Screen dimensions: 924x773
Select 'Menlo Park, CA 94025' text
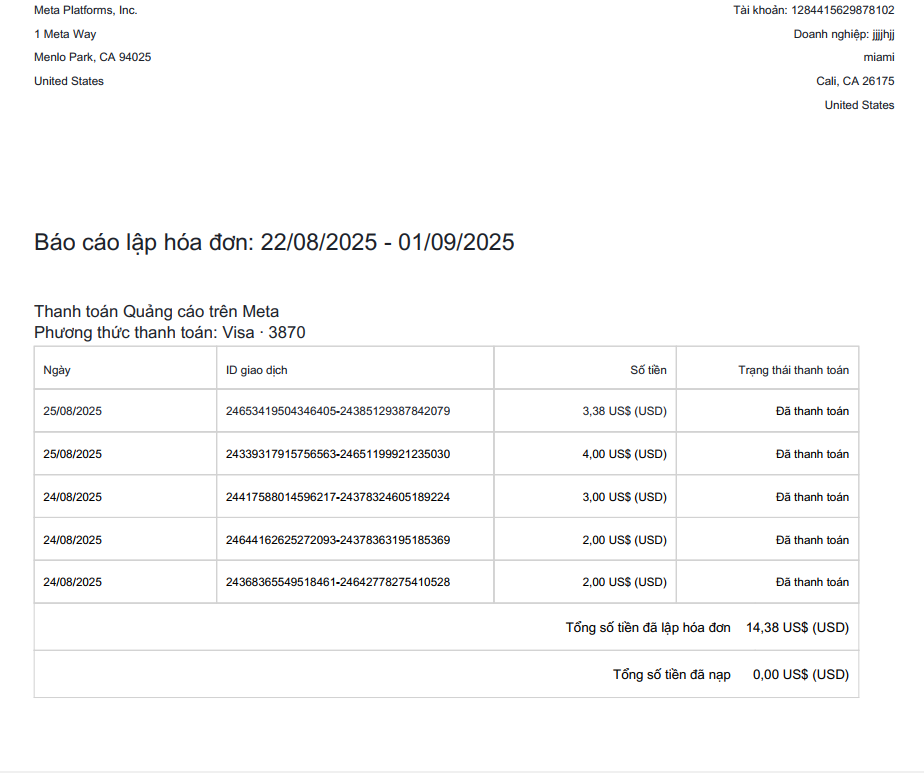click(93, 57)
